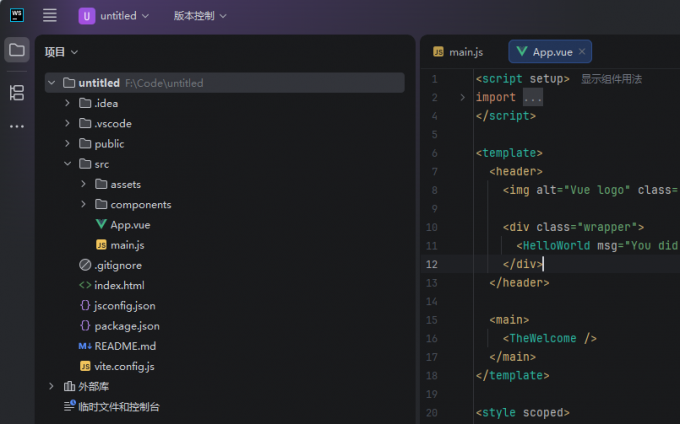This screenshot has height=424, width=680.
Task: Select jsconfig.json in the project tree
Action: [125, 306]
